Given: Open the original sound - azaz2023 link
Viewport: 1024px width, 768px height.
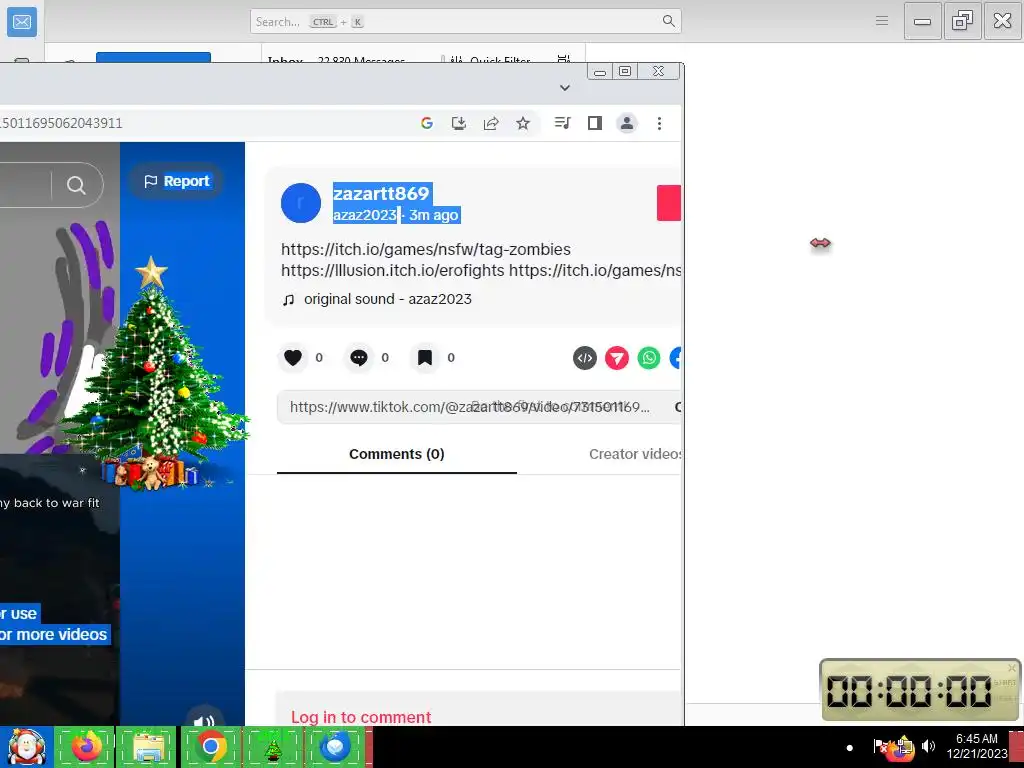Looking at the screenshot, I should point(387,299).
